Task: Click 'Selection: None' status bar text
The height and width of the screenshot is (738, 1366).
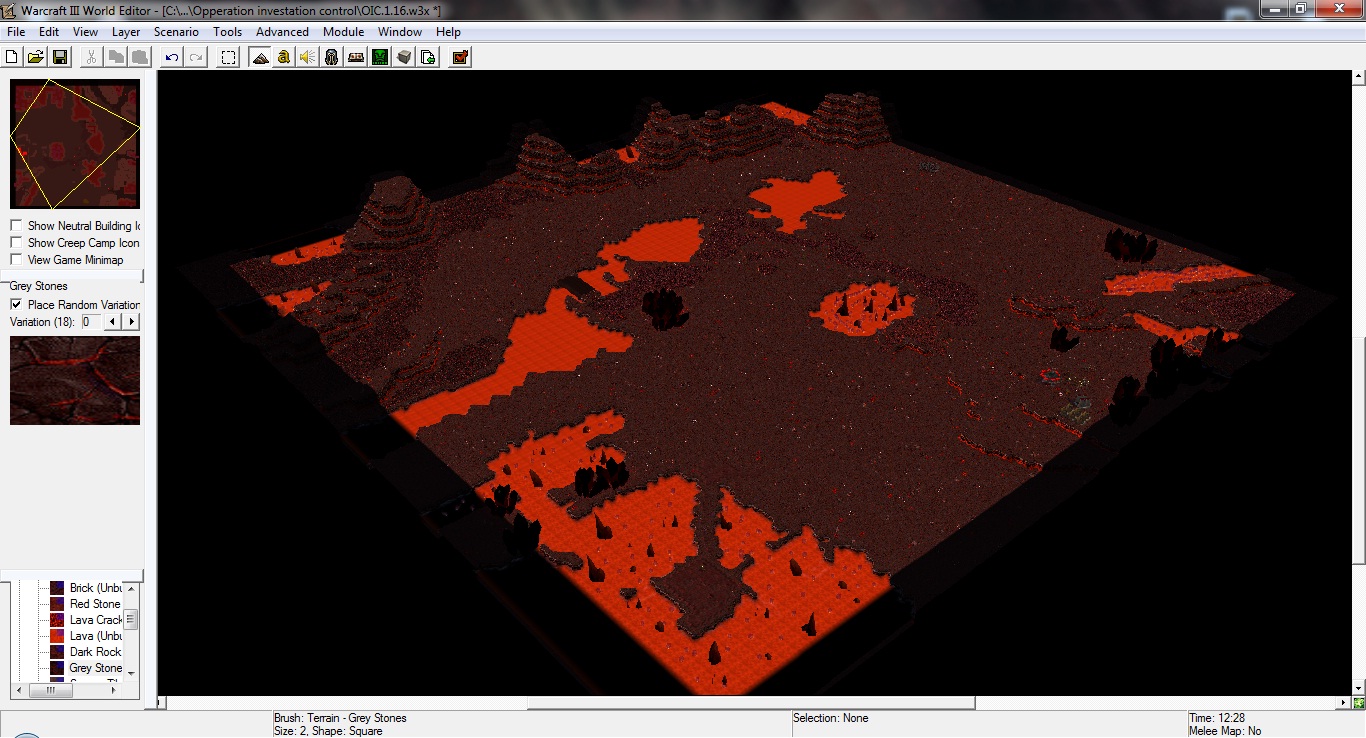Action: pos(830,718)
